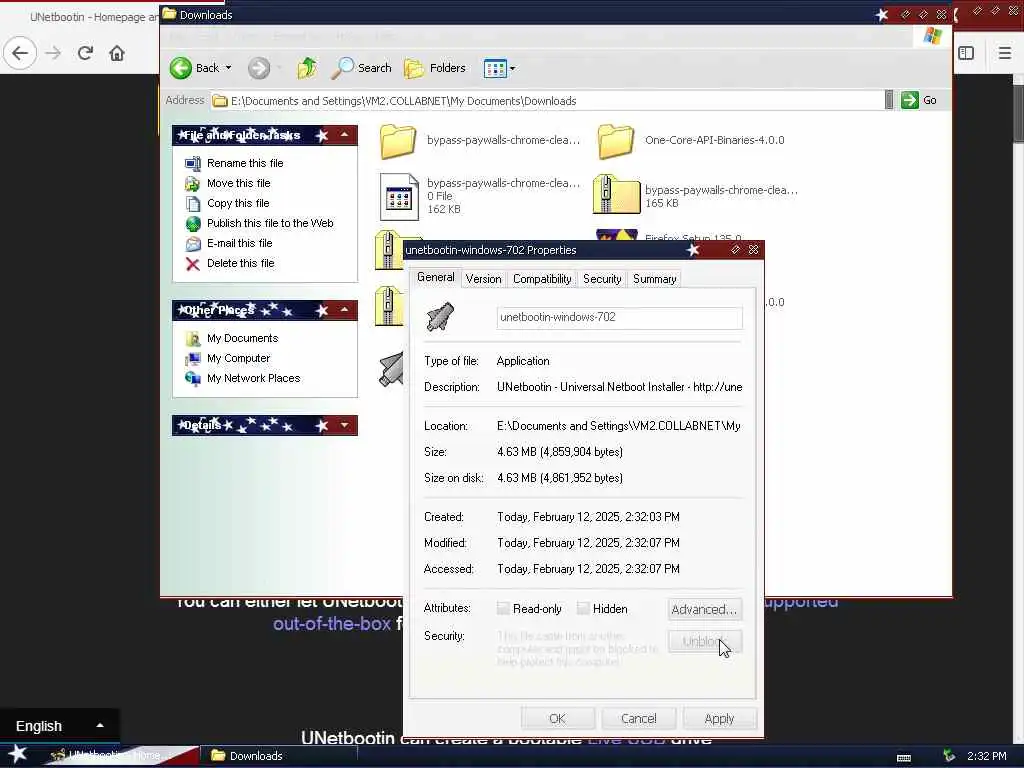1024x768 pixels.
Task: Select the bypass-paywalls 162 KB file icon
Action: click(399, 196)
